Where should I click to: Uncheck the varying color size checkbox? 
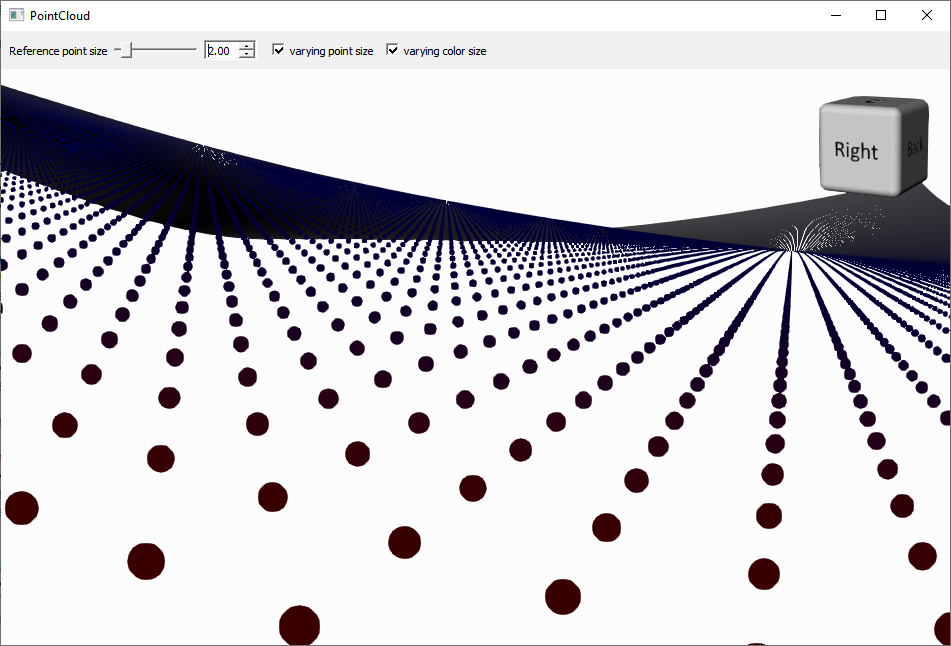393,50
